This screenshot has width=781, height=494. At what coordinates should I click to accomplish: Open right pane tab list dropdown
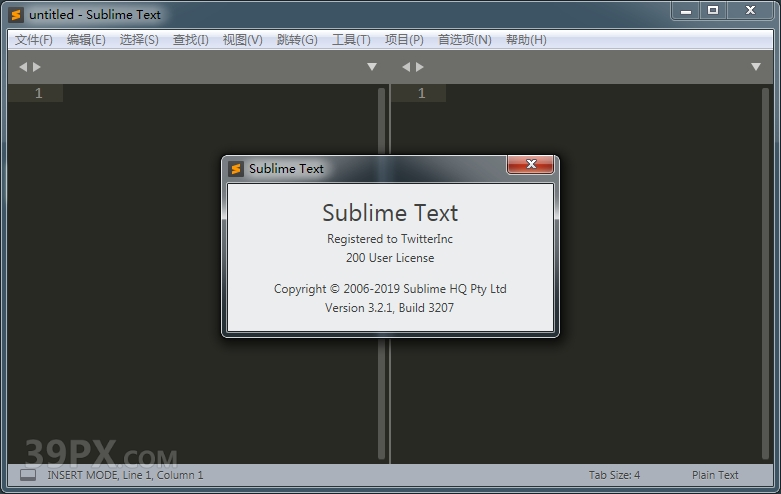point(756,67)
